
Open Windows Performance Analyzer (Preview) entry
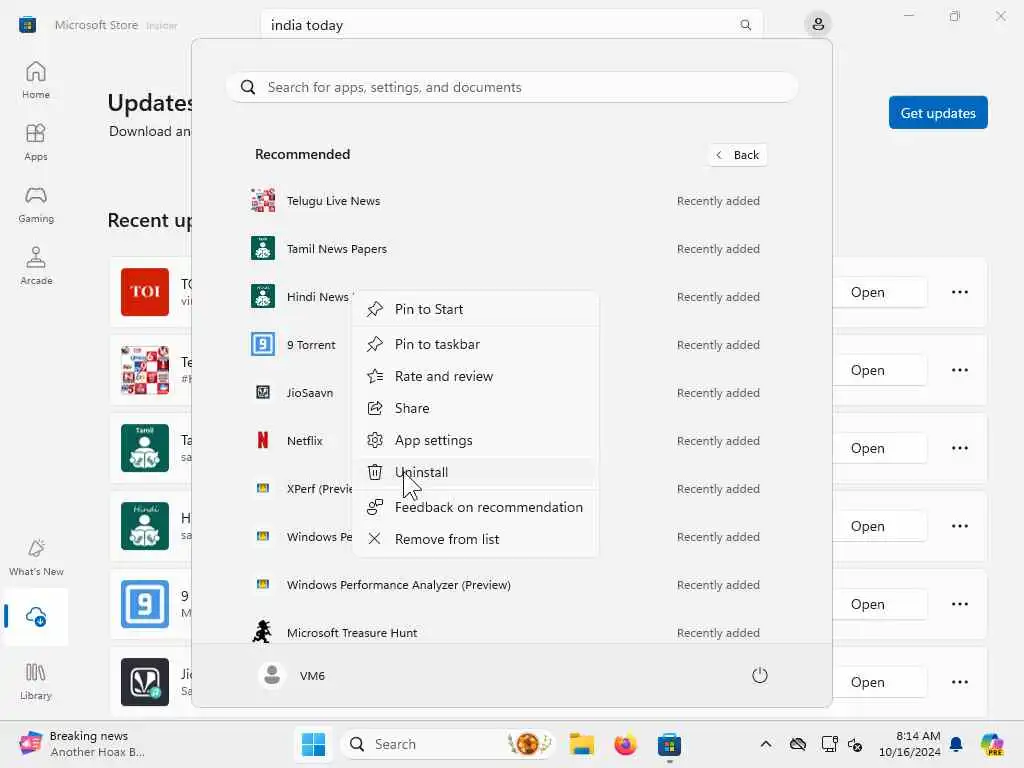click(x=506, y=584)
